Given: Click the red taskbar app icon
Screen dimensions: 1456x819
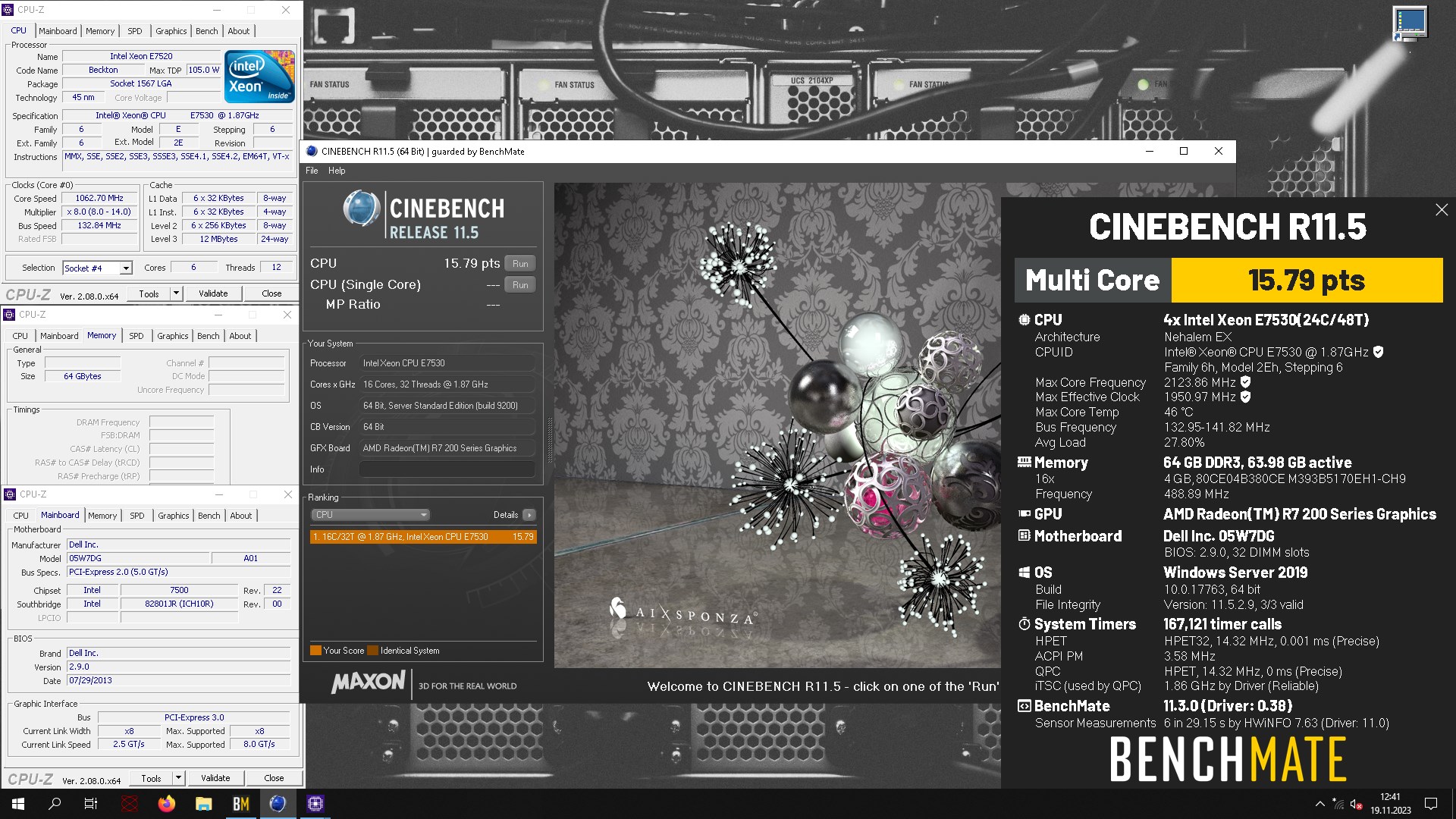Looking at the screenshot, I should [x=130, y=804].
